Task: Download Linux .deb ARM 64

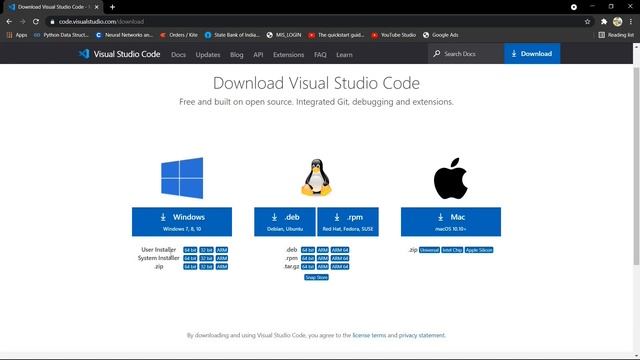Action: point(340,250)
